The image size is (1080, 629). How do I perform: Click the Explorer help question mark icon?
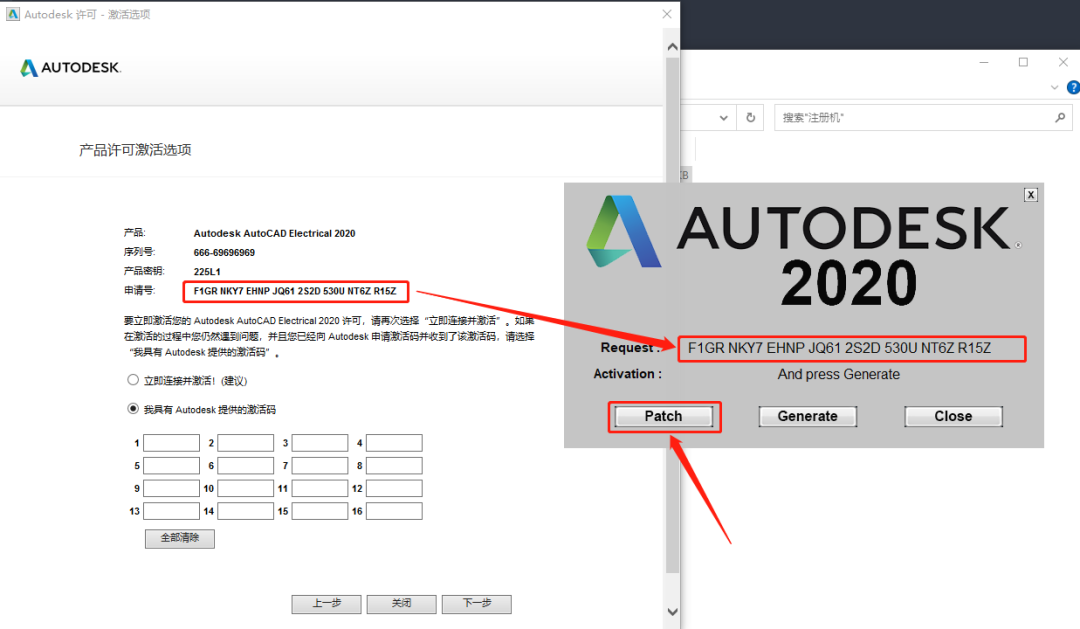coord(1073,87)
